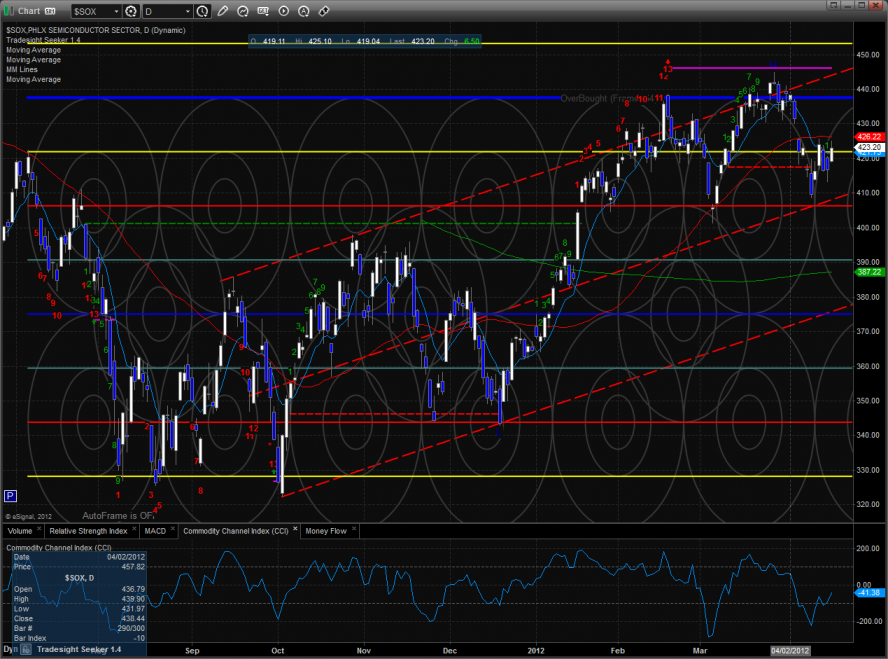Toggle the SET badge beside Chart title
The image size is (888, 659).
pos(49,12)
